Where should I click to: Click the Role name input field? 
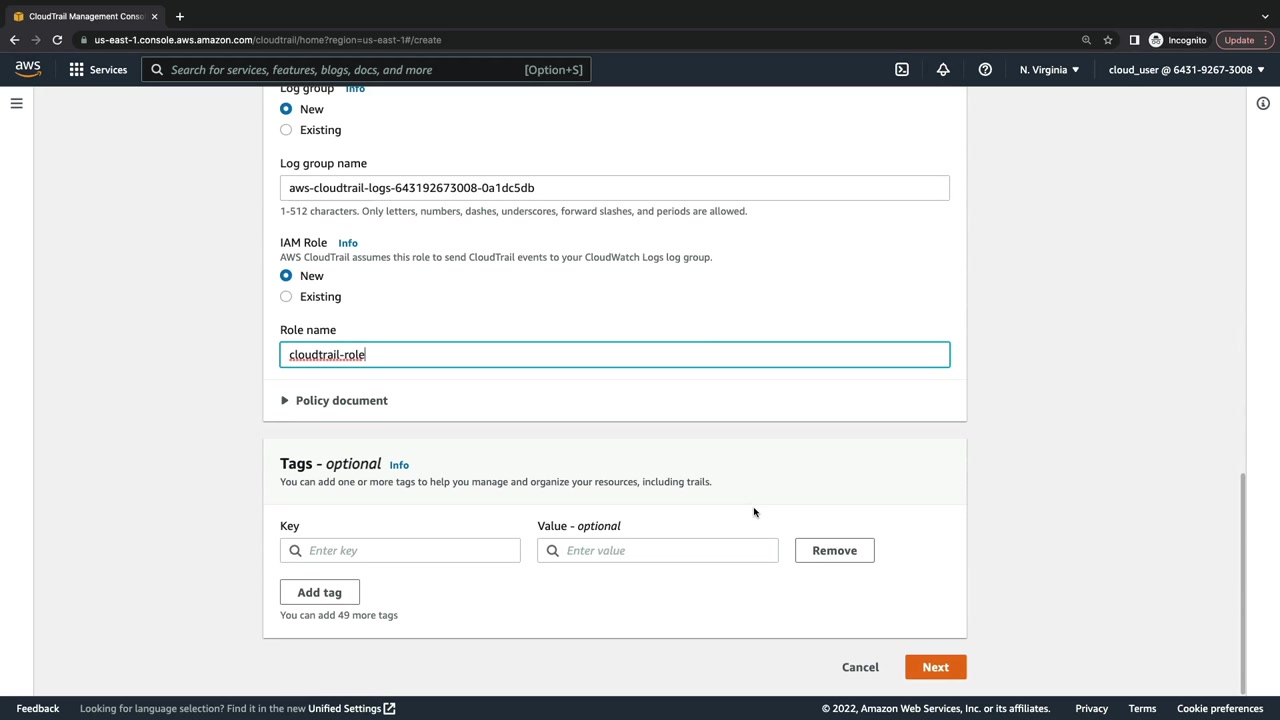[x=615, y=355]
